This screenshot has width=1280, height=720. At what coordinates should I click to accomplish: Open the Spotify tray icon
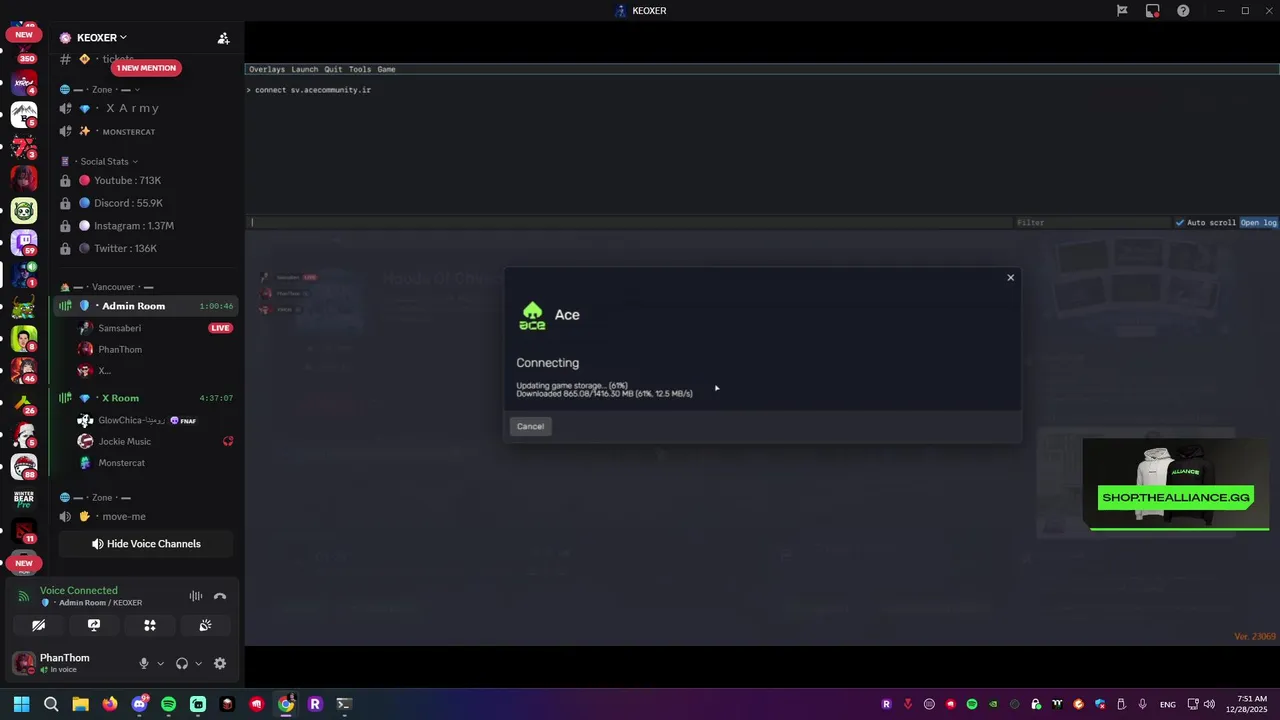click(x=972, y=704)
